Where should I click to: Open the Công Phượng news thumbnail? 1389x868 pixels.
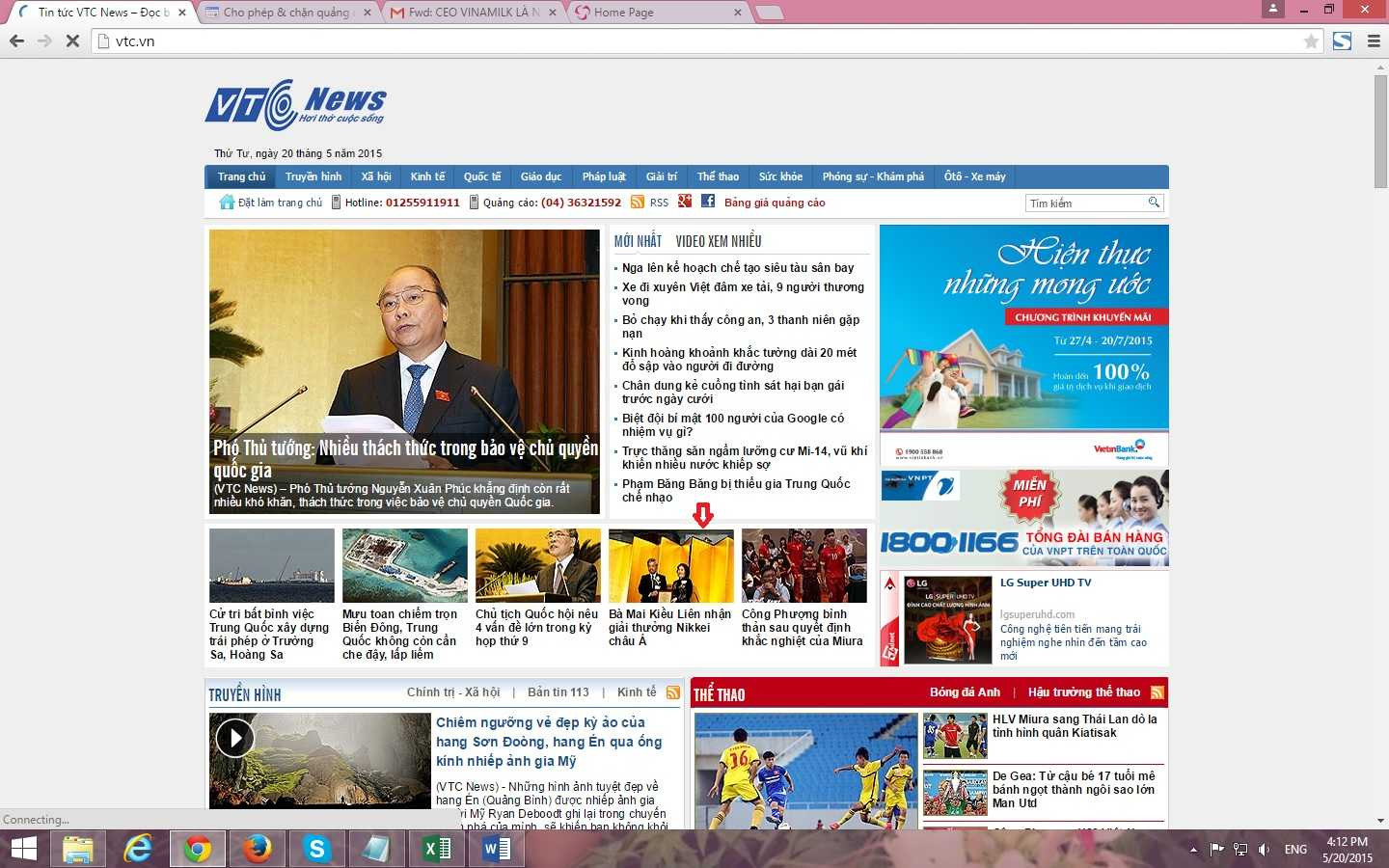pyautogui.click(x=803, y=566)
